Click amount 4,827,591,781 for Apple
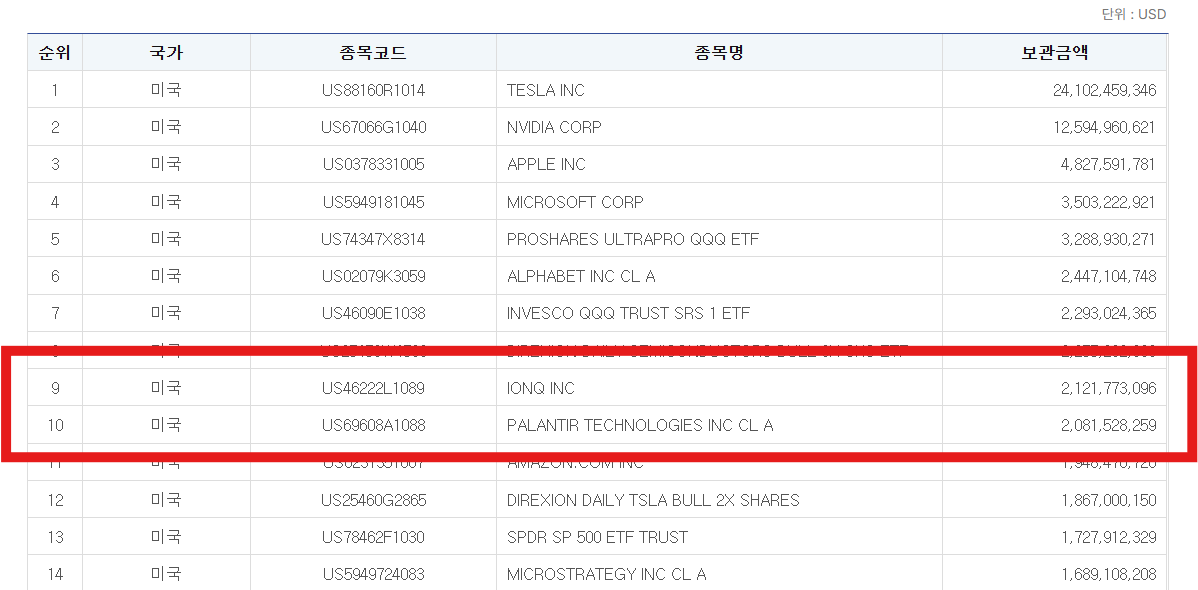The width and height of the screenshot is (1198, 590). (x=1108, y=164)
